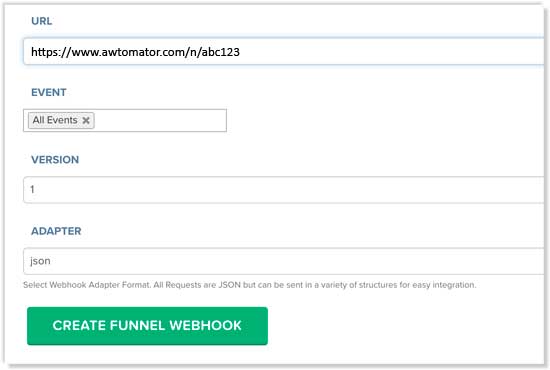The image size is (550, 370).
Task: Click Create Funnel Webhook button
Action: click(x=147, y=326)
